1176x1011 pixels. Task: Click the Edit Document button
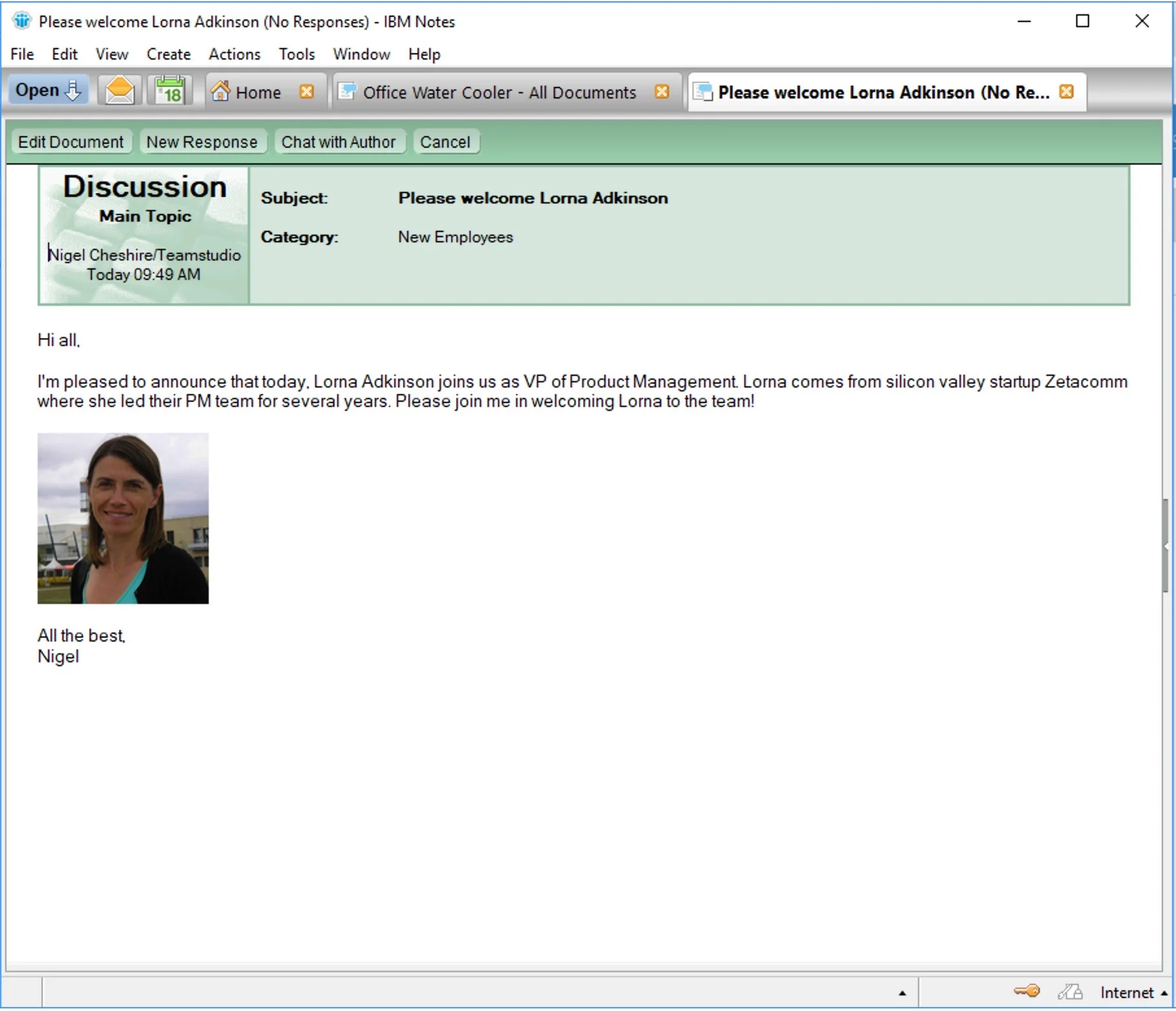71,142
